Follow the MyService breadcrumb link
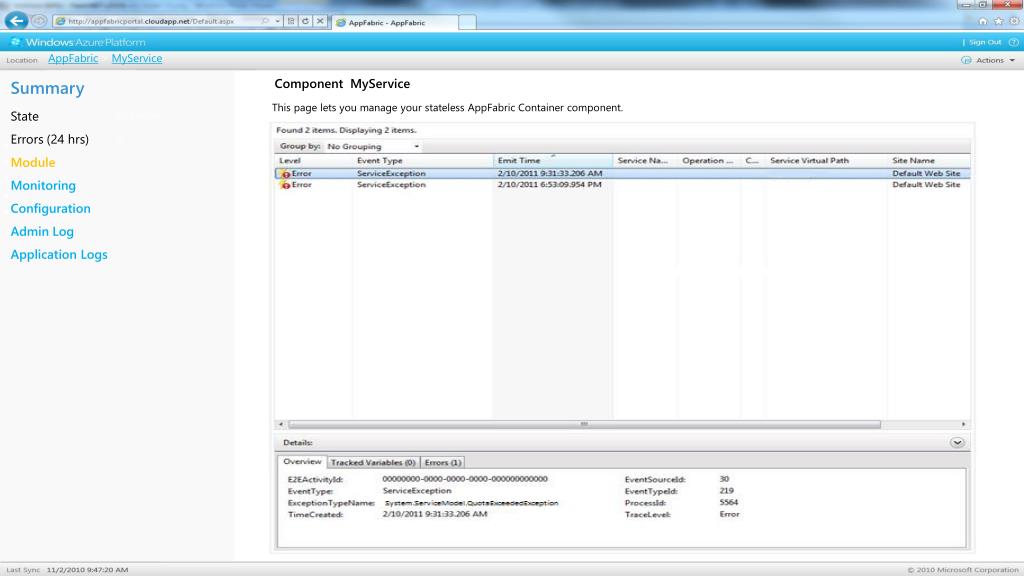The image size is (1024, 576). click(x=136, y=58)
